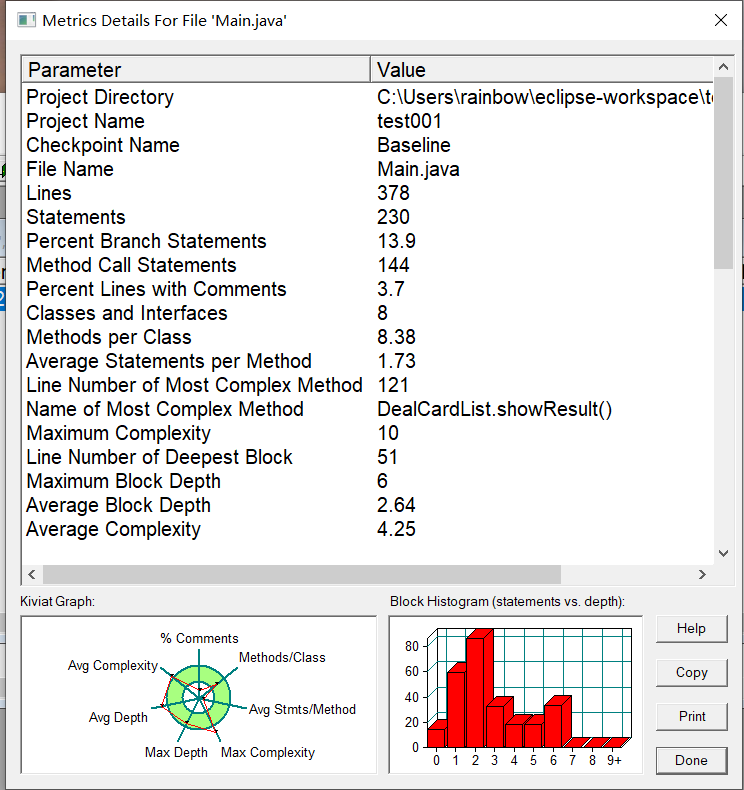The image size is (744, 790).
Task: Click the Statements value 230
Action: (x=393, y=217)
